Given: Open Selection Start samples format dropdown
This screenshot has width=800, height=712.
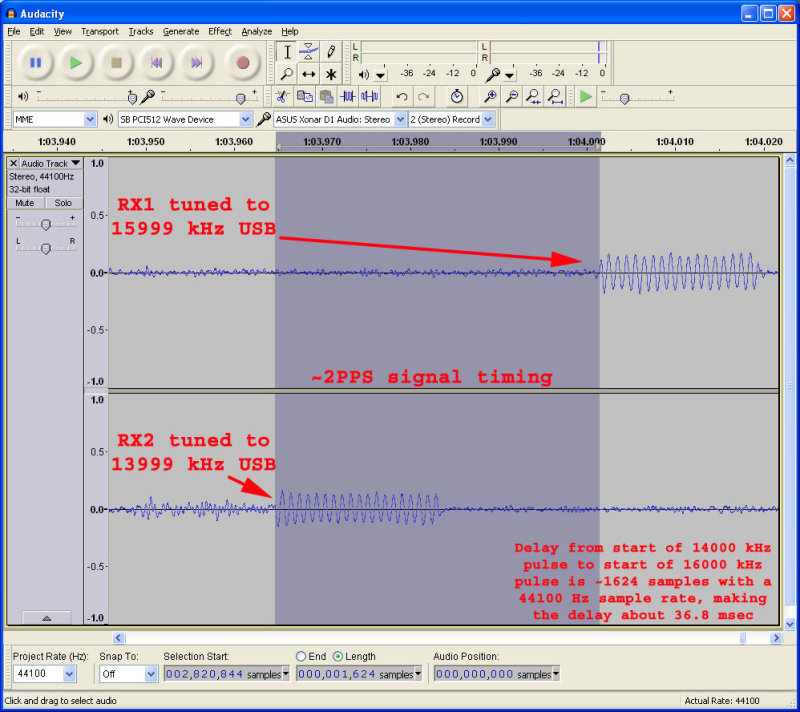Looking at the screenshot, I should pyautogui.click(x=286, y=674).
